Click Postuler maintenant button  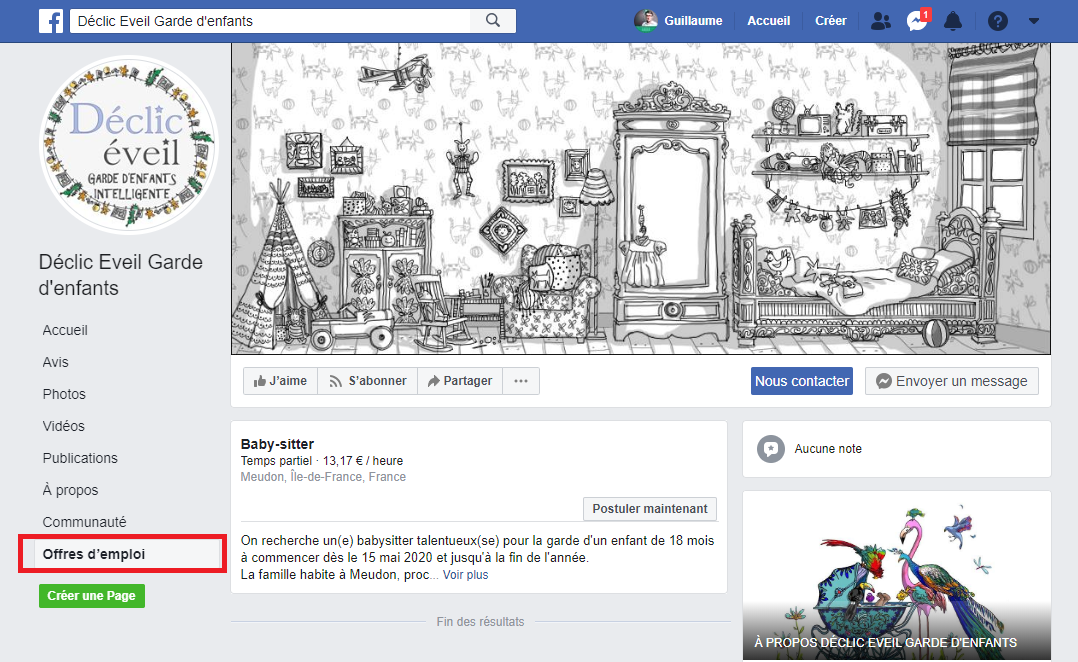pyautogui.click(x=650, y=509)
